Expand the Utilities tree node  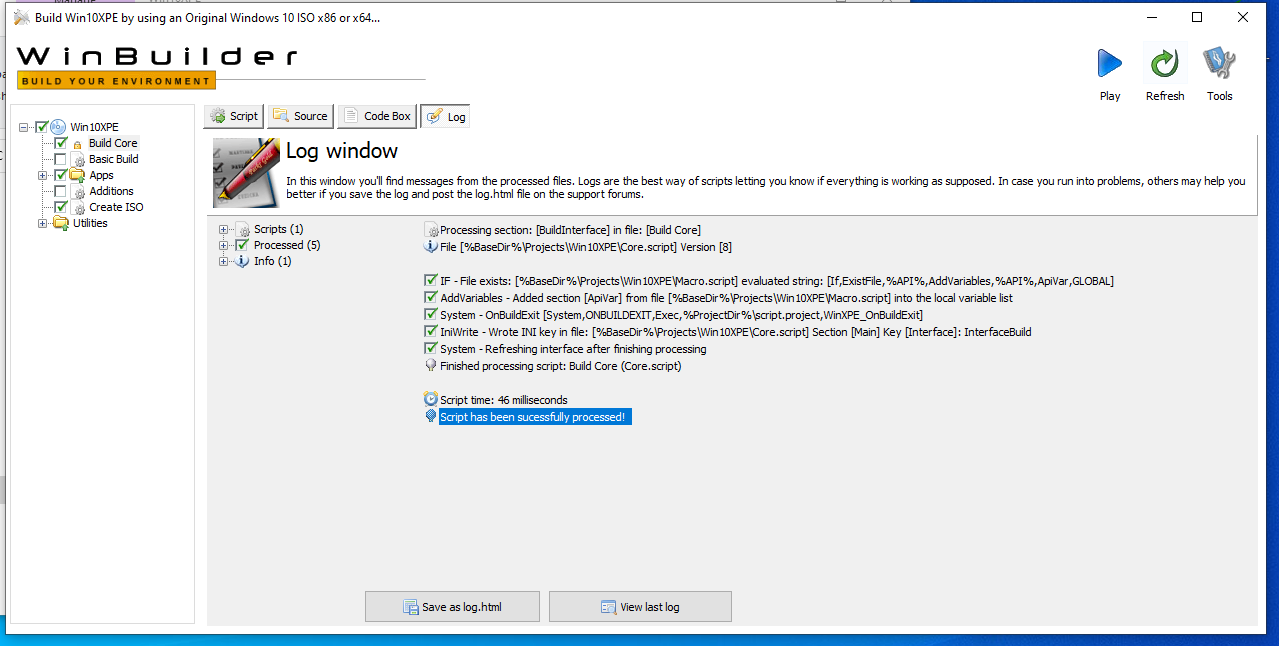click(x=43, y=223)
